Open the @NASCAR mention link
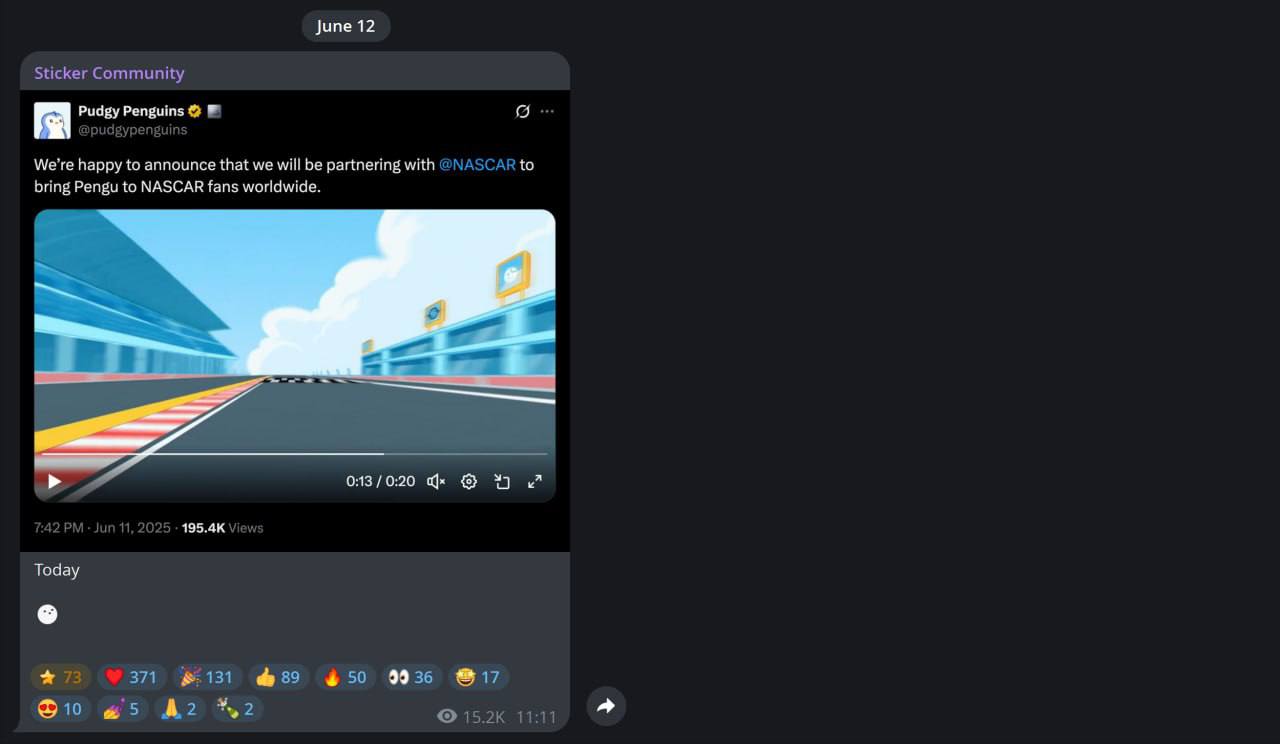 477,164
